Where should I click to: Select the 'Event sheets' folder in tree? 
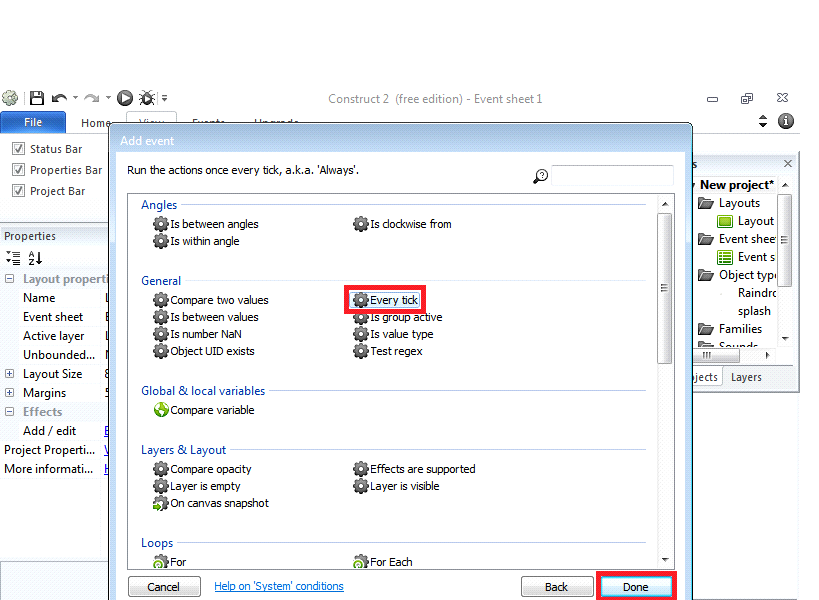[737, 239]
